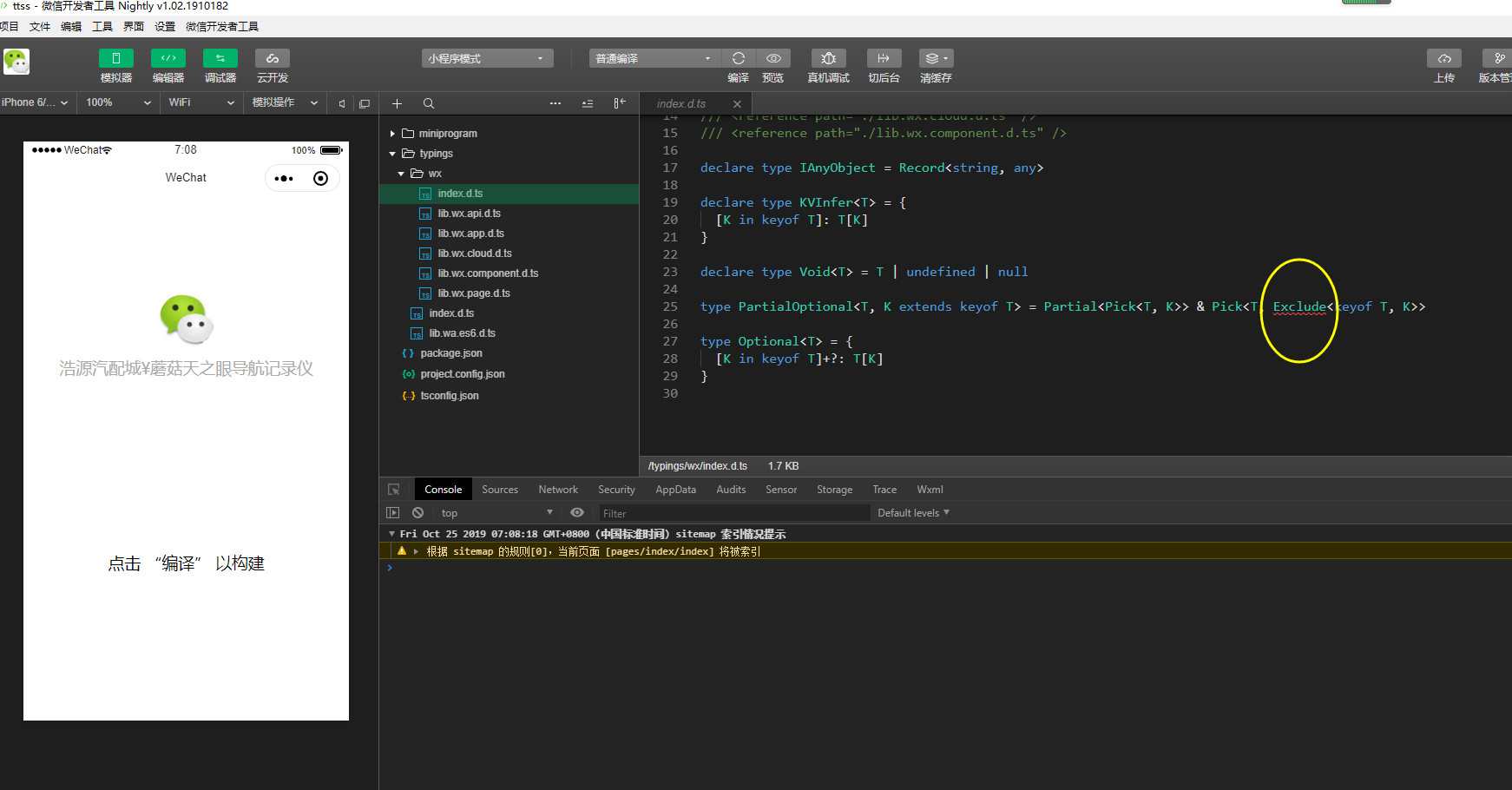Open the Default levels dropdown

[913, 513]
